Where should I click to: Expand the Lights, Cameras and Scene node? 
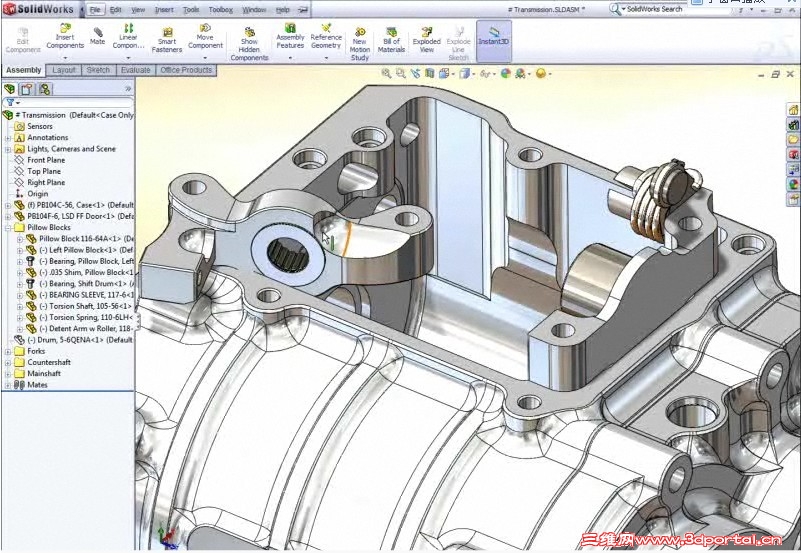click(x=8, y=149)
